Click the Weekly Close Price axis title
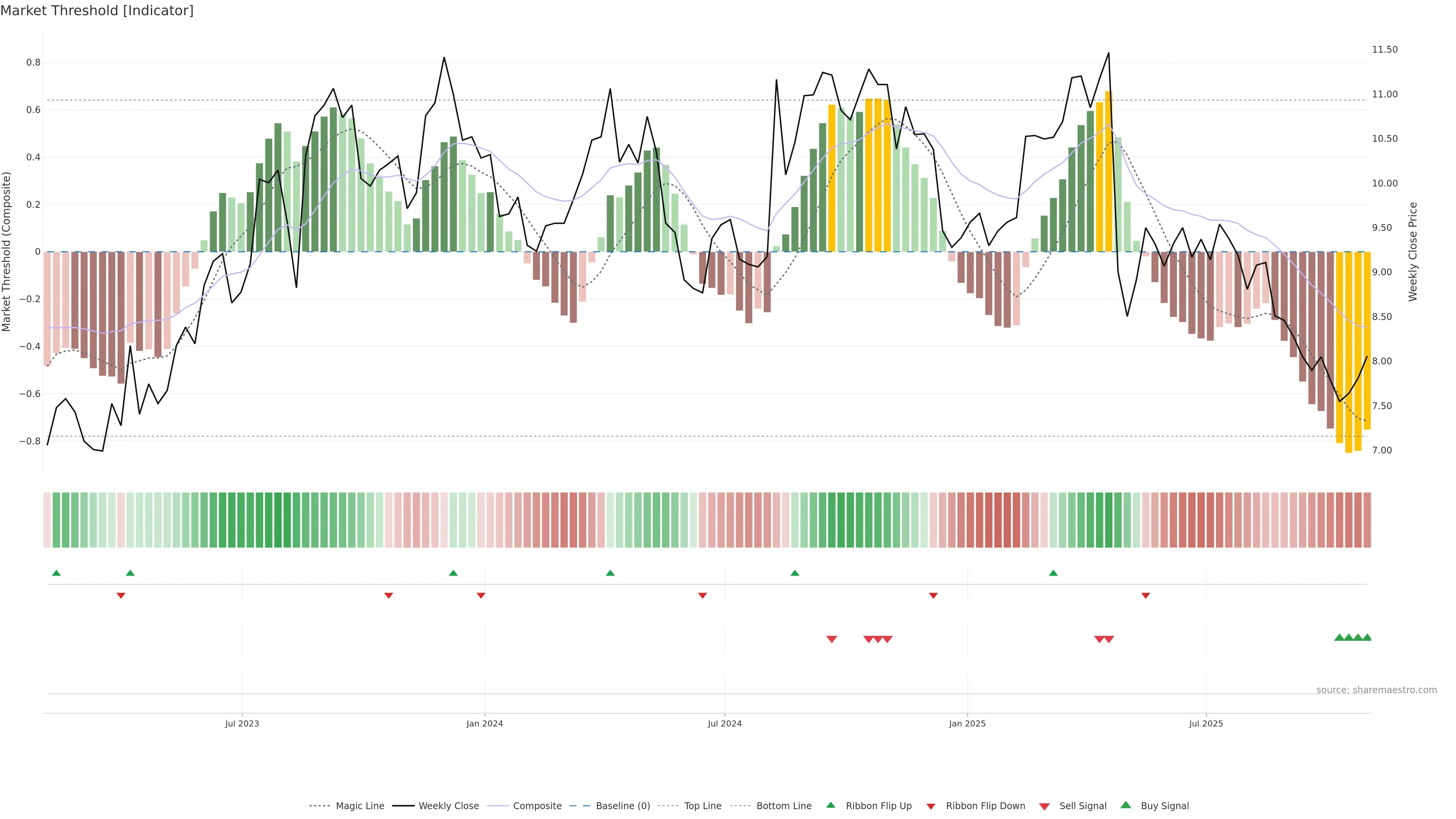The image size is (1456, 819). point(1413,251)
